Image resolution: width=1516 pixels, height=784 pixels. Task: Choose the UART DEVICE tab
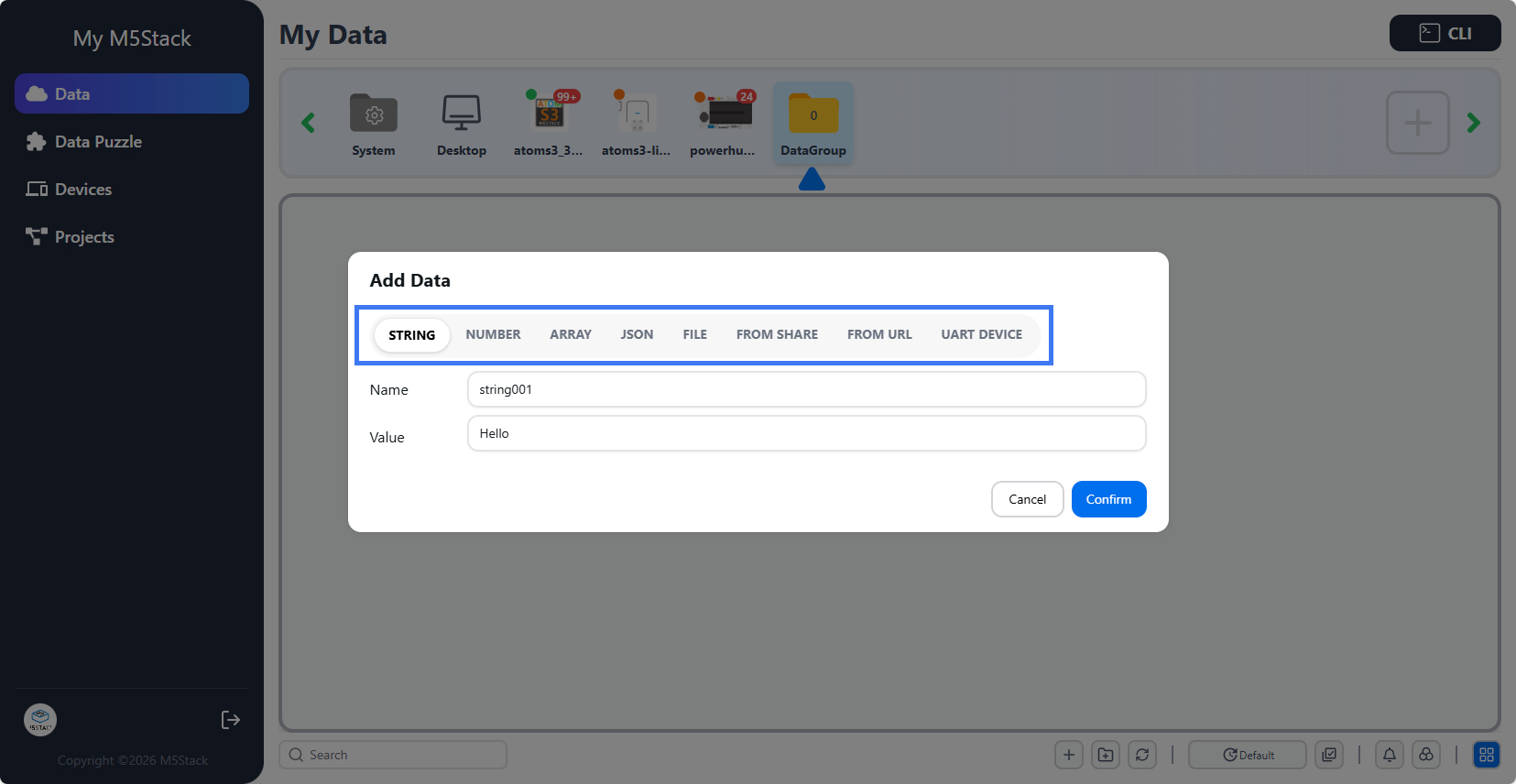[x=981, y=334]
